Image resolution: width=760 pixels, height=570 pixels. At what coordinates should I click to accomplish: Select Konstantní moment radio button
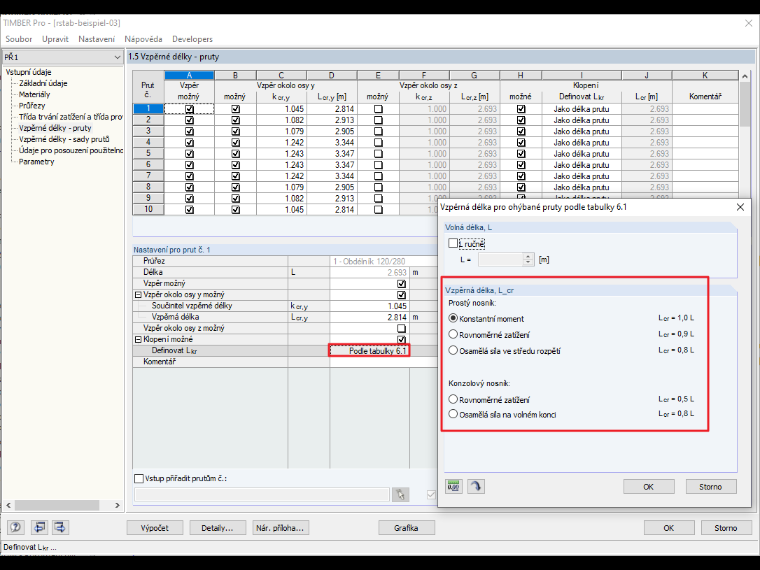tap(453, 318)
